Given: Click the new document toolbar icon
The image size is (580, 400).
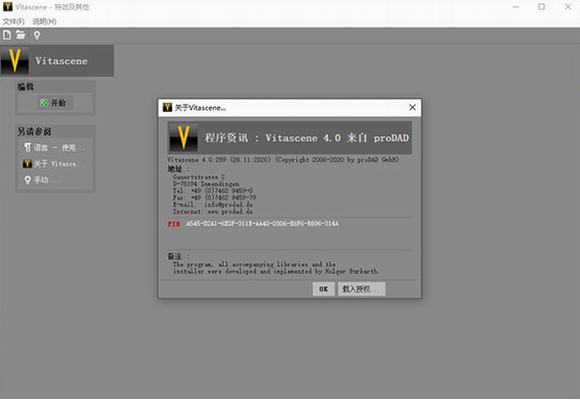Looking at the screenshot, I should 7,35.
